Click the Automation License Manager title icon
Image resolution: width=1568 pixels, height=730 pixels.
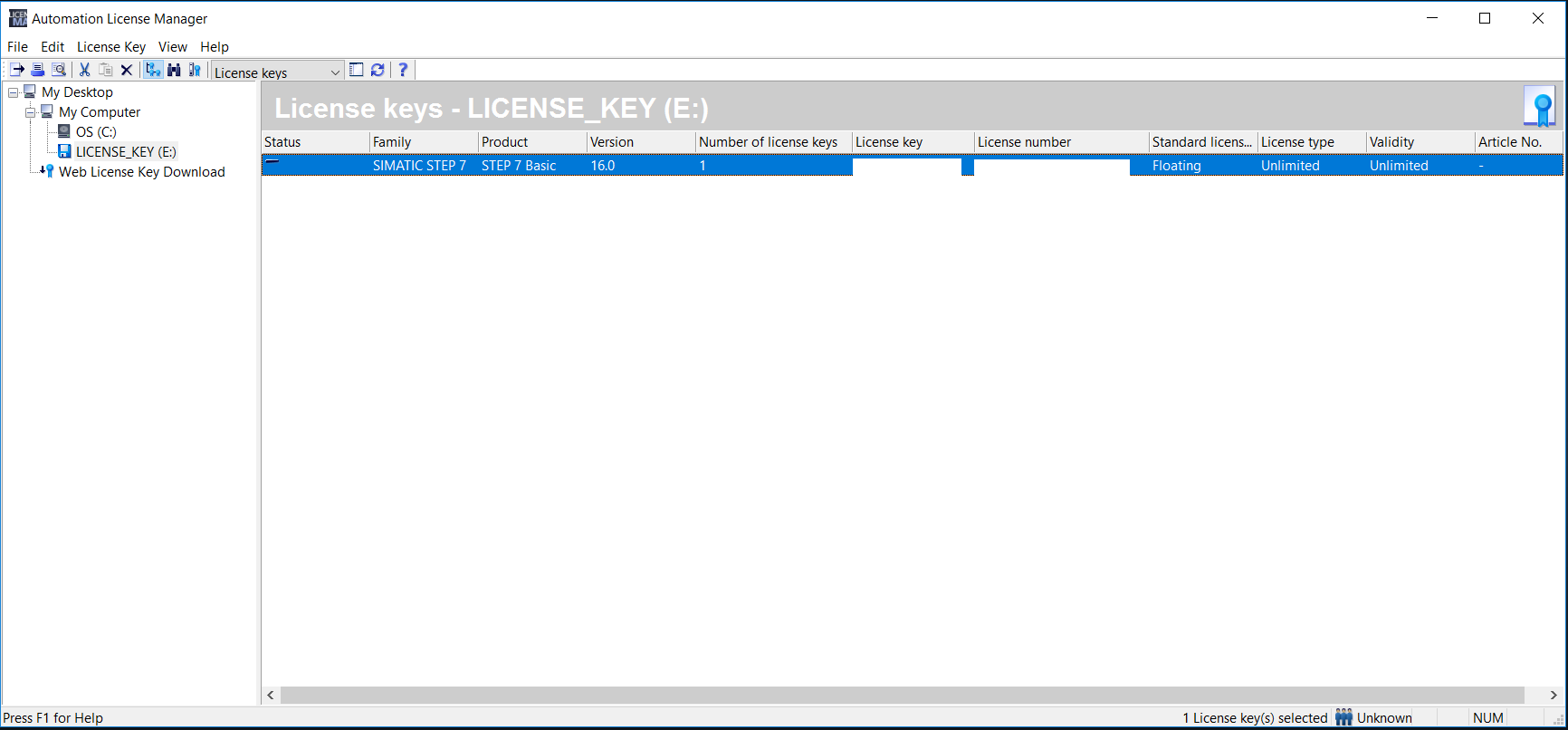tap(18, 18)
